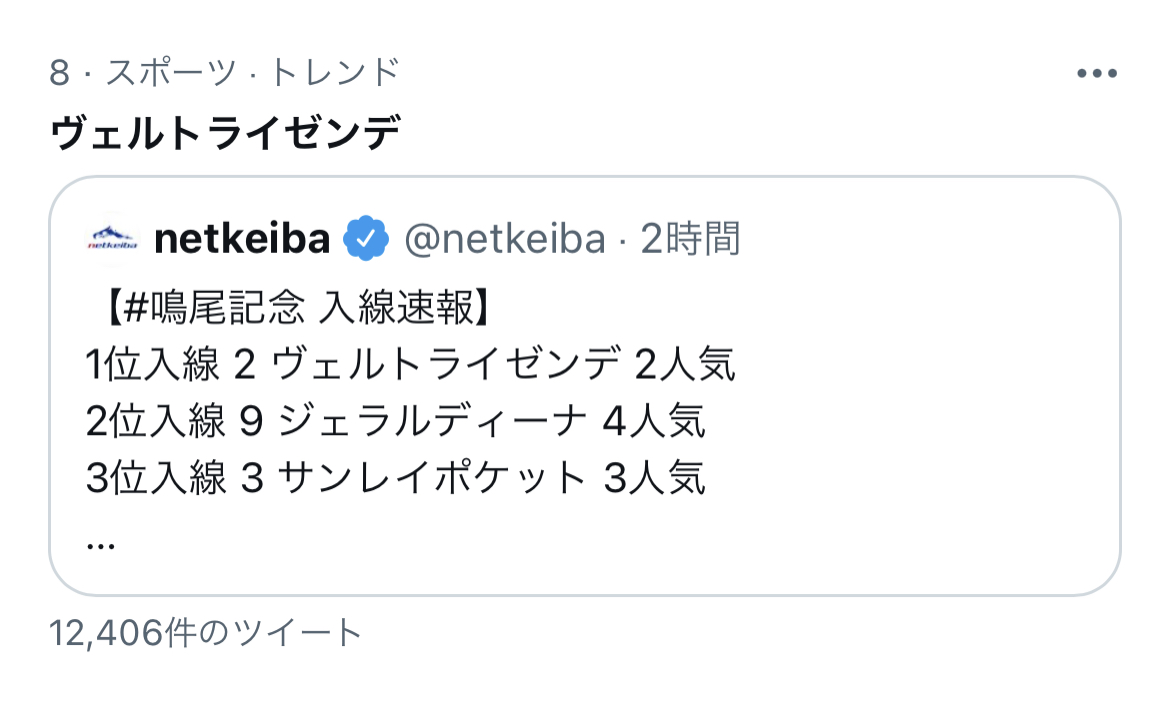Click the 12,406件のツイート count
1170x705 pixels.
coord(206,632)
